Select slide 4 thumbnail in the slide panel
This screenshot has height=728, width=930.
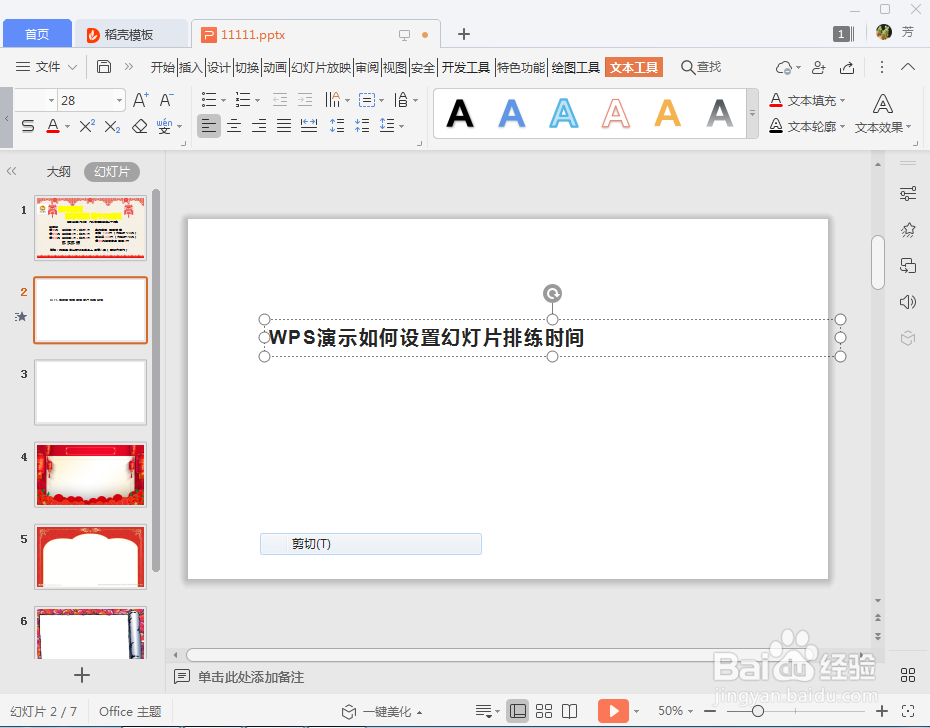[90, 474]
